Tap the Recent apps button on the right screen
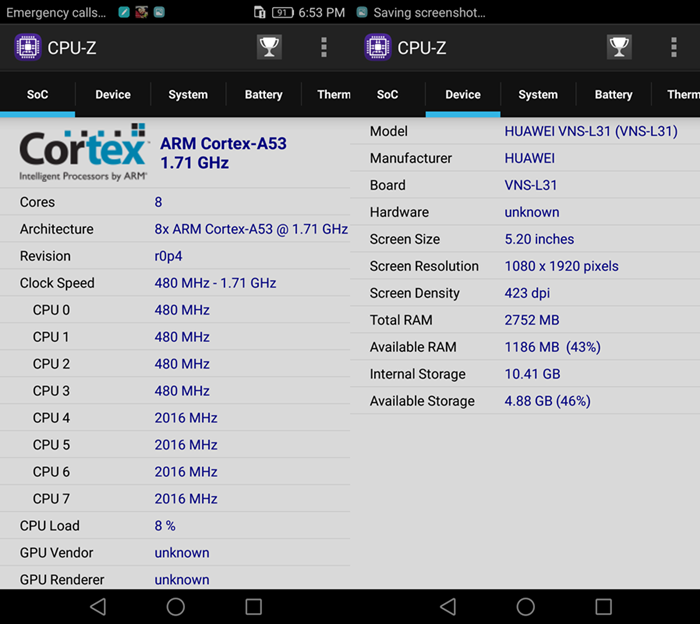The image size is (700, 624). click(604, 607)
